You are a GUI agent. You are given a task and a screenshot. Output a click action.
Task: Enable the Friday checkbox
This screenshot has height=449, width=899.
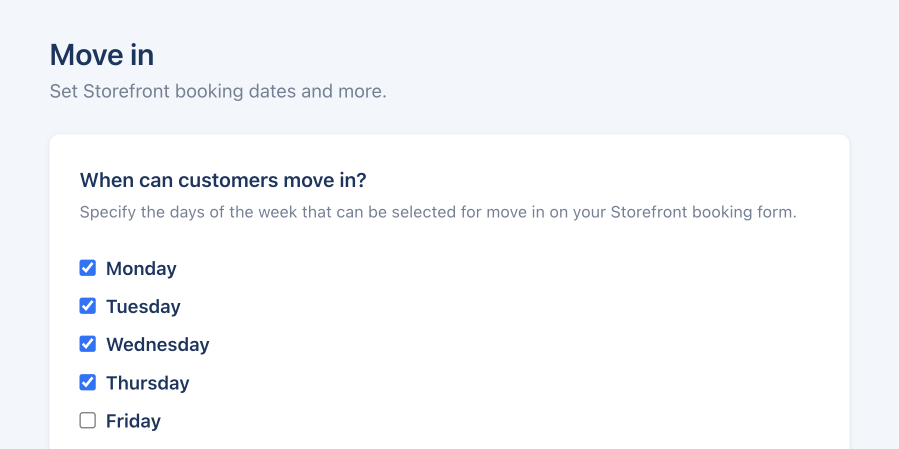coord(87,421)
